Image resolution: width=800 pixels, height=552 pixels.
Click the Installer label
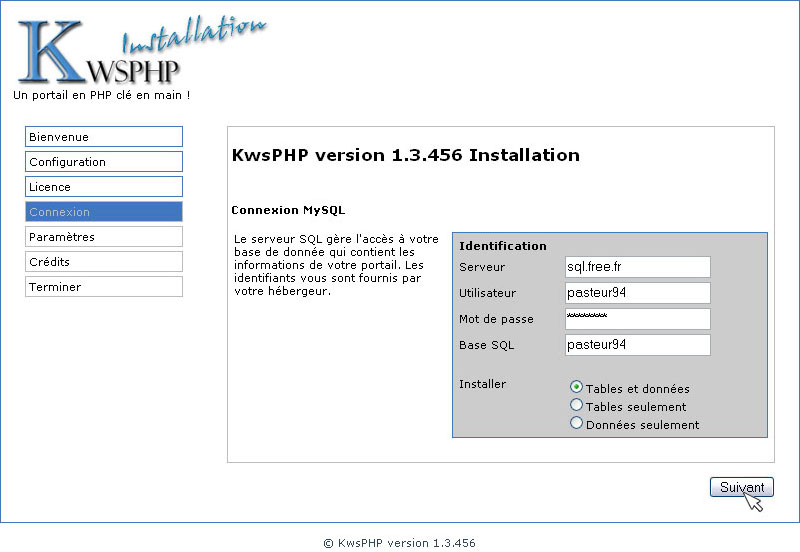click(483, 384)
